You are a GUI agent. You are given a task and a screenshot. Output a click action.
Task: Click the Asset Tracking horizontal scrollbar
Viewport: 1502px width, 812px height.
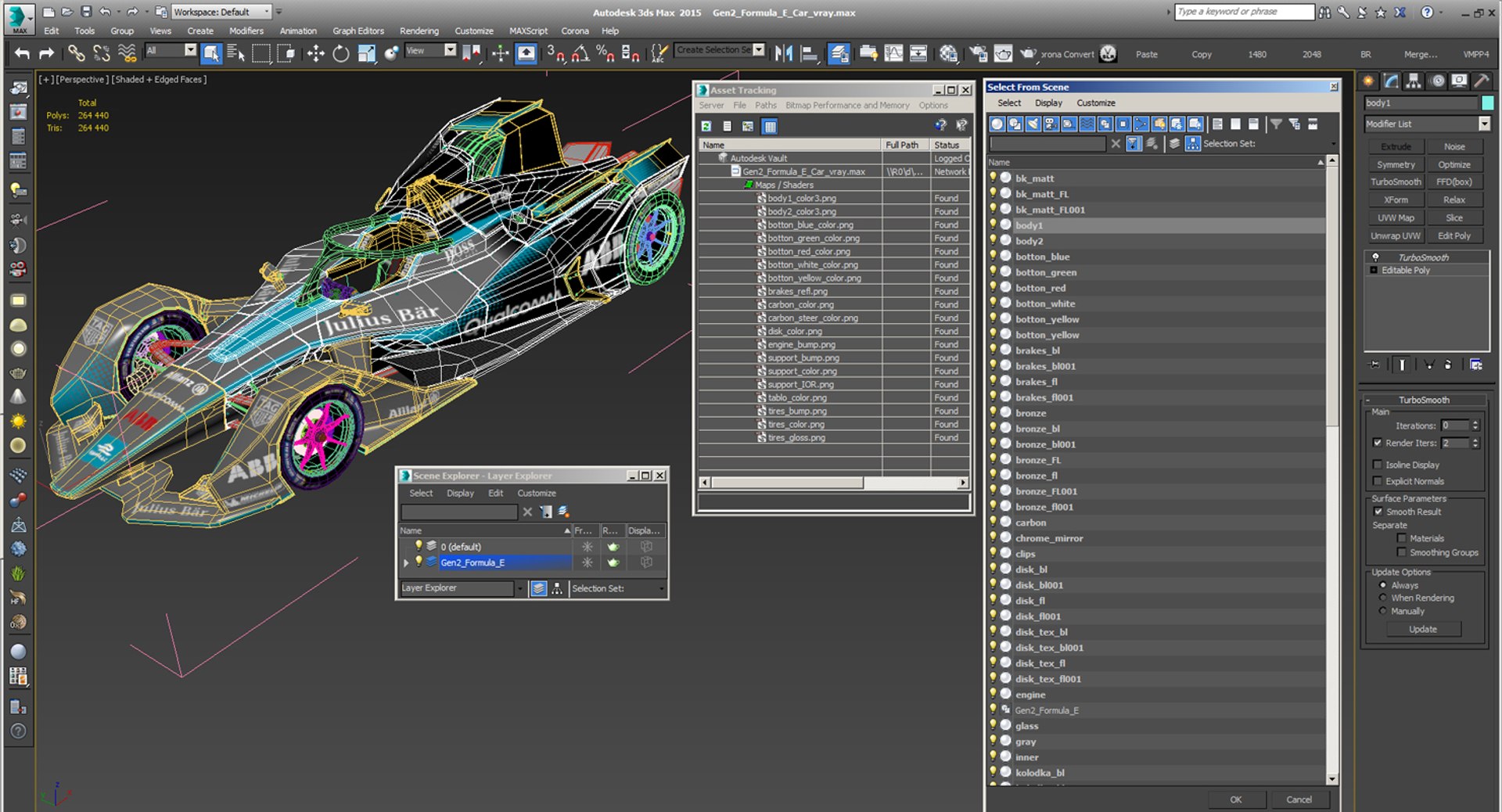[833, 483]
